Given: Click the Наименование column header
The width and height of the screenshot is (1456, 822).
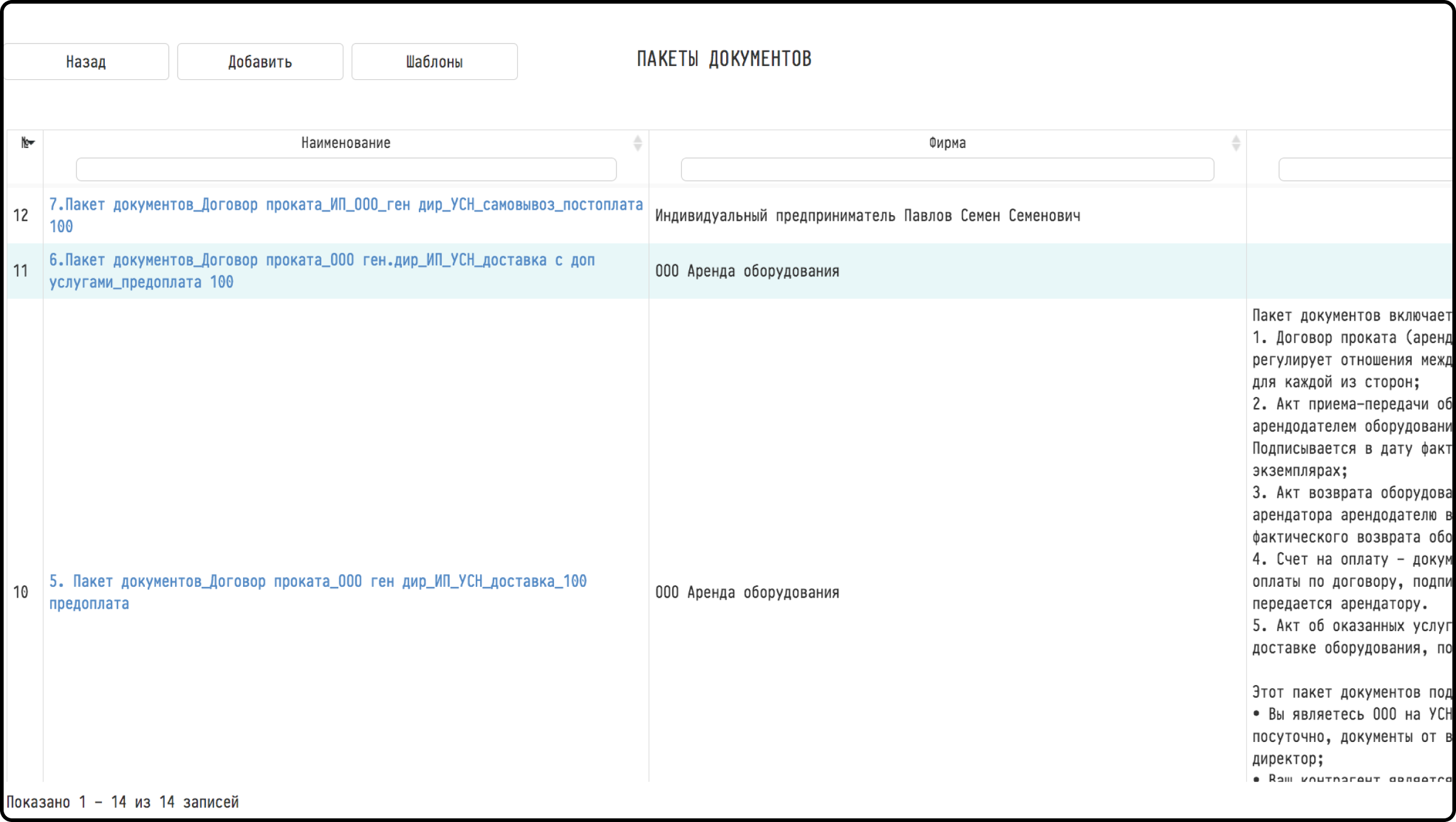Looking at the screenshot, I should 346,143.
